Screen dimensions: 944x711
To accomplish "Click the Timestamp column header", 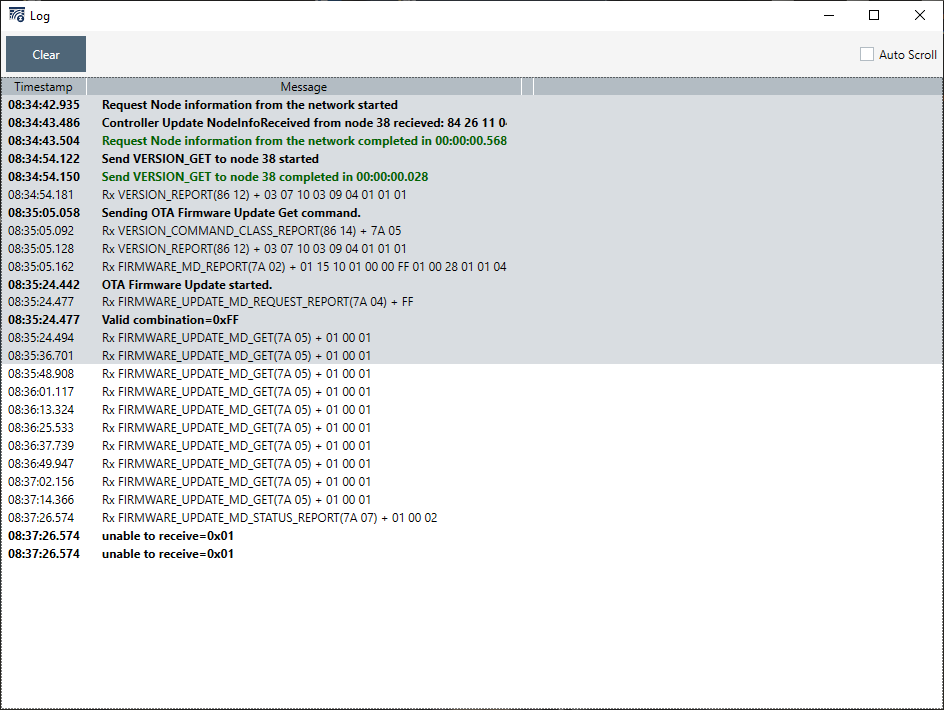I will coord(44,87).
